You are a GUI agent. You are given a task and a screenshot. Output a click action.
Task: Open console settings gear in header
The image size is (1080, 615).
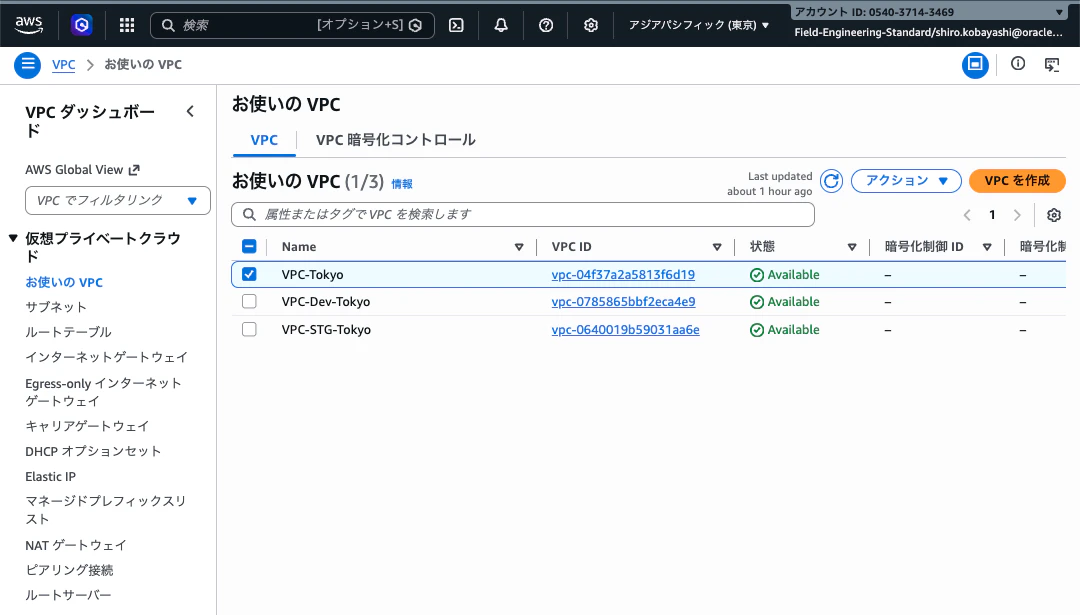point(590,25)
